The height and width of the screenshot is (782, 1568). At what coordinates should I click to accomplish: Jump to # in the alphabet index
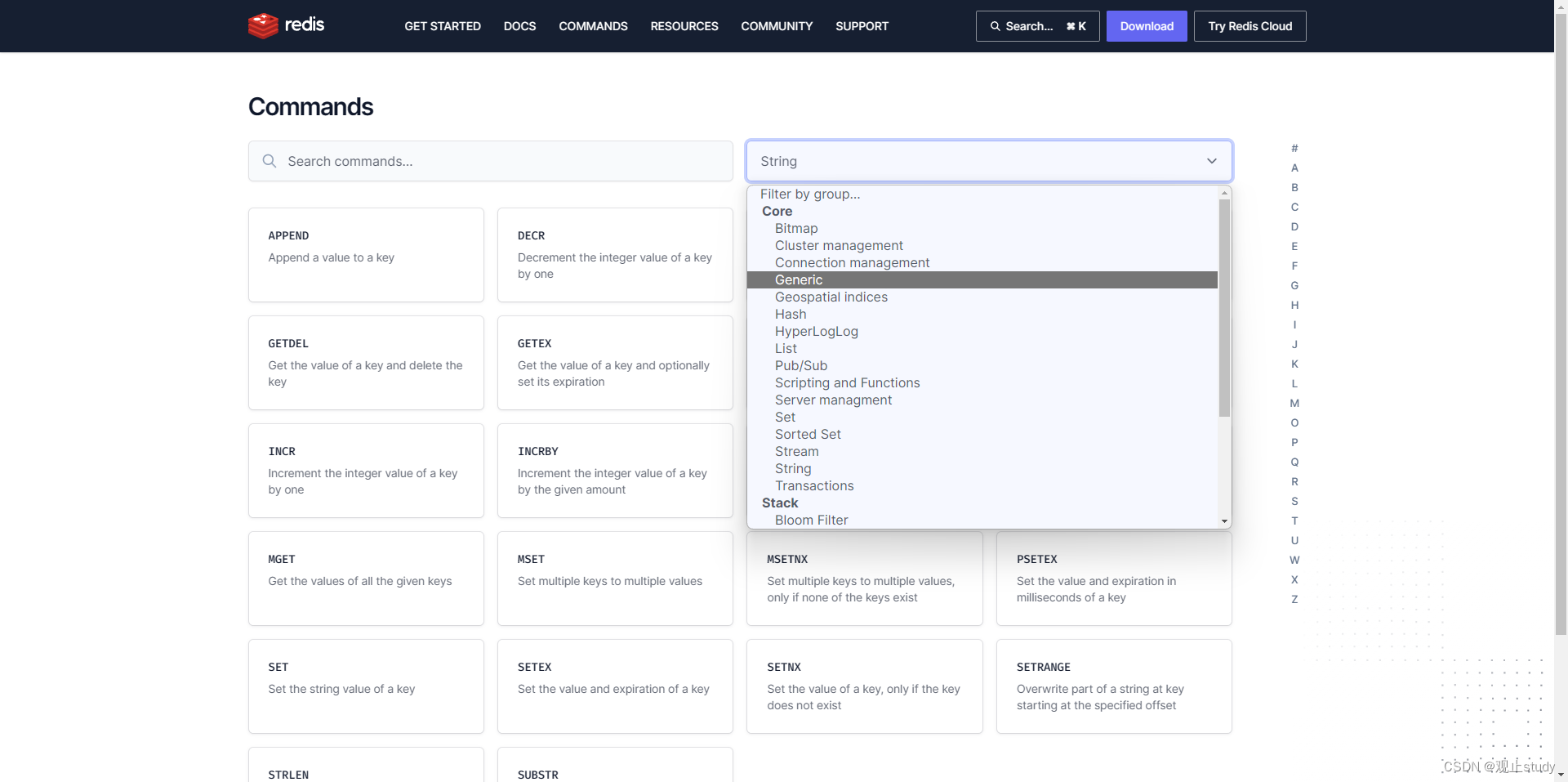(x=1294, y=148)
